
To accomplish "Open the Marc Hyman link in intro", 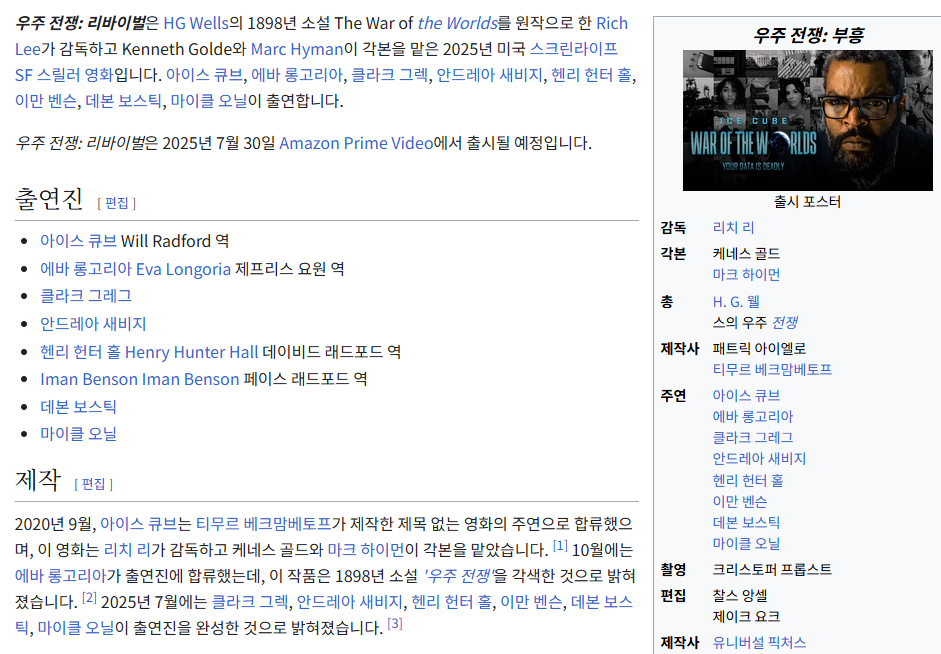I will [296, 49].
